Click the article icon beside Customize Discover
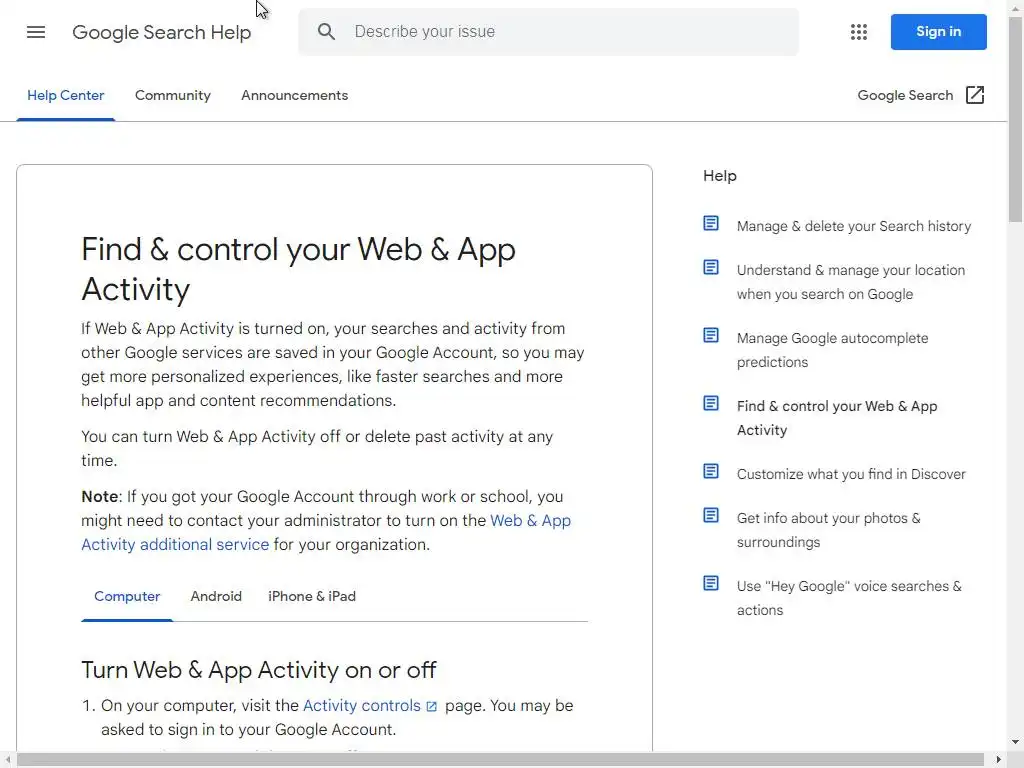Screen dimensions: 1024x768 click(x=711, y=472)
